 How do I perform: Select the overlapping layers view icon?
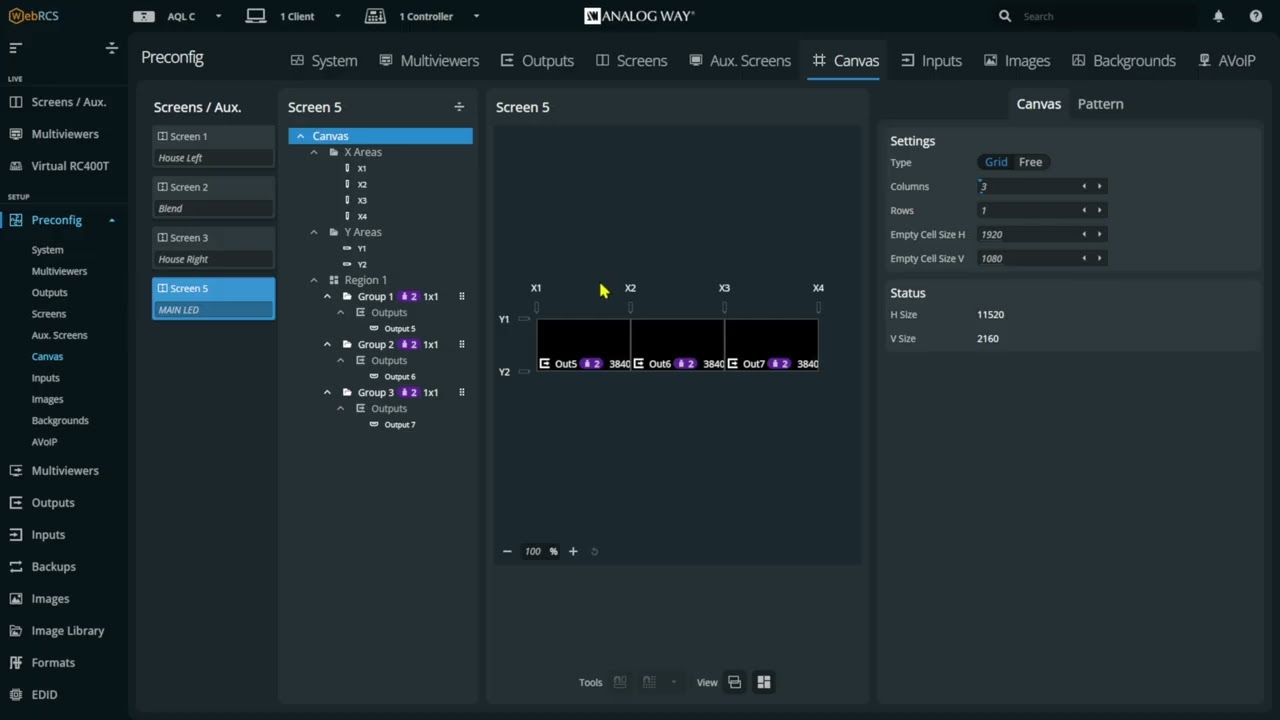[x=735, y=682]
